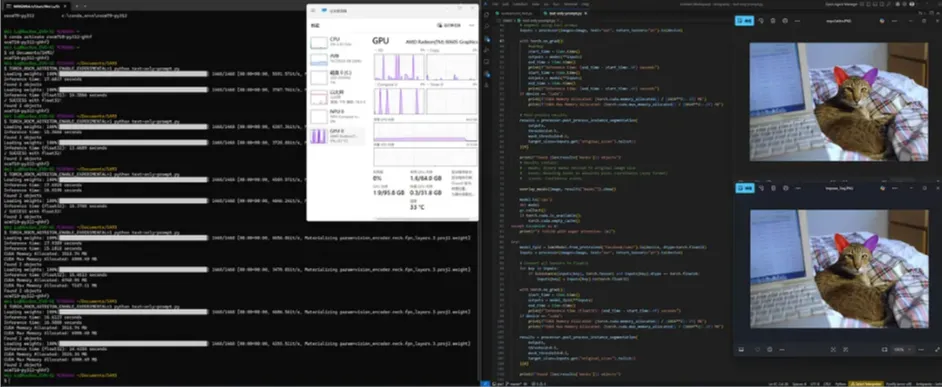This screenshot has width=942, height=387.
Task: Open the Help menu in VS Code
Action: pyautogui.click(x=585, y=4)
